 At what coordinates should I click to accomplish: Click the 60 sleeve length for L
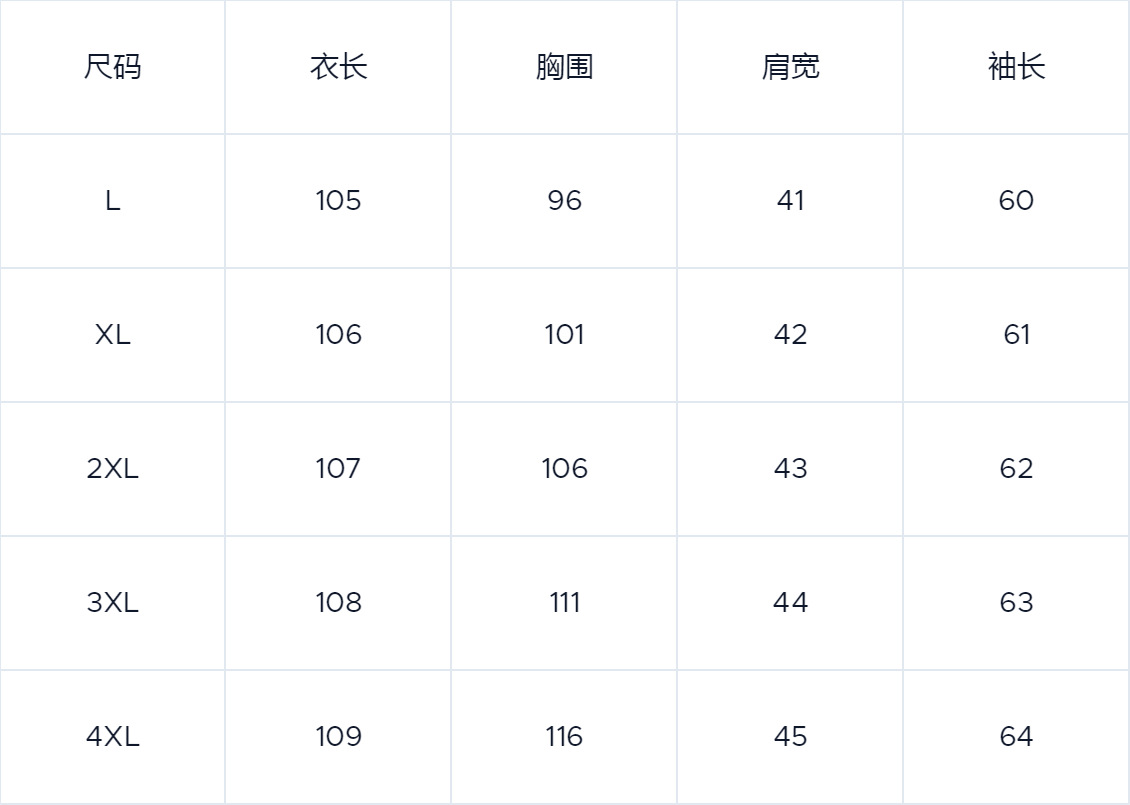click(x=1016, y=200)
